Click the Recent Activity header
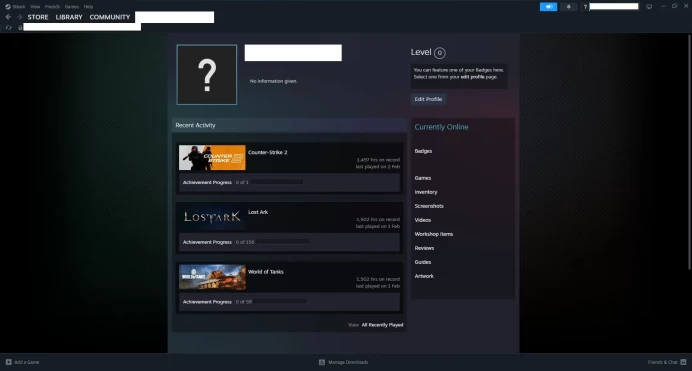Image resolution: width=692 pixels, height=371 pixels. [196, 125]
